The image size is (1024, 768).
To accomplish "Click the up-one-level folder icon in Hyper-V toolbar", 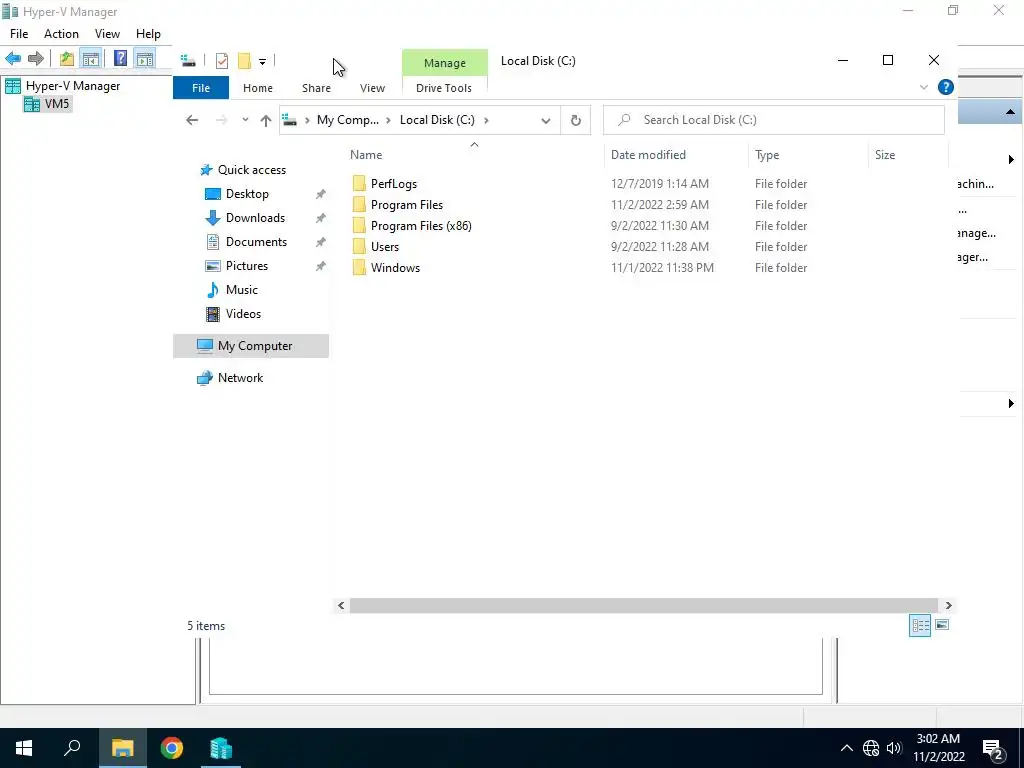I will 67,59.
